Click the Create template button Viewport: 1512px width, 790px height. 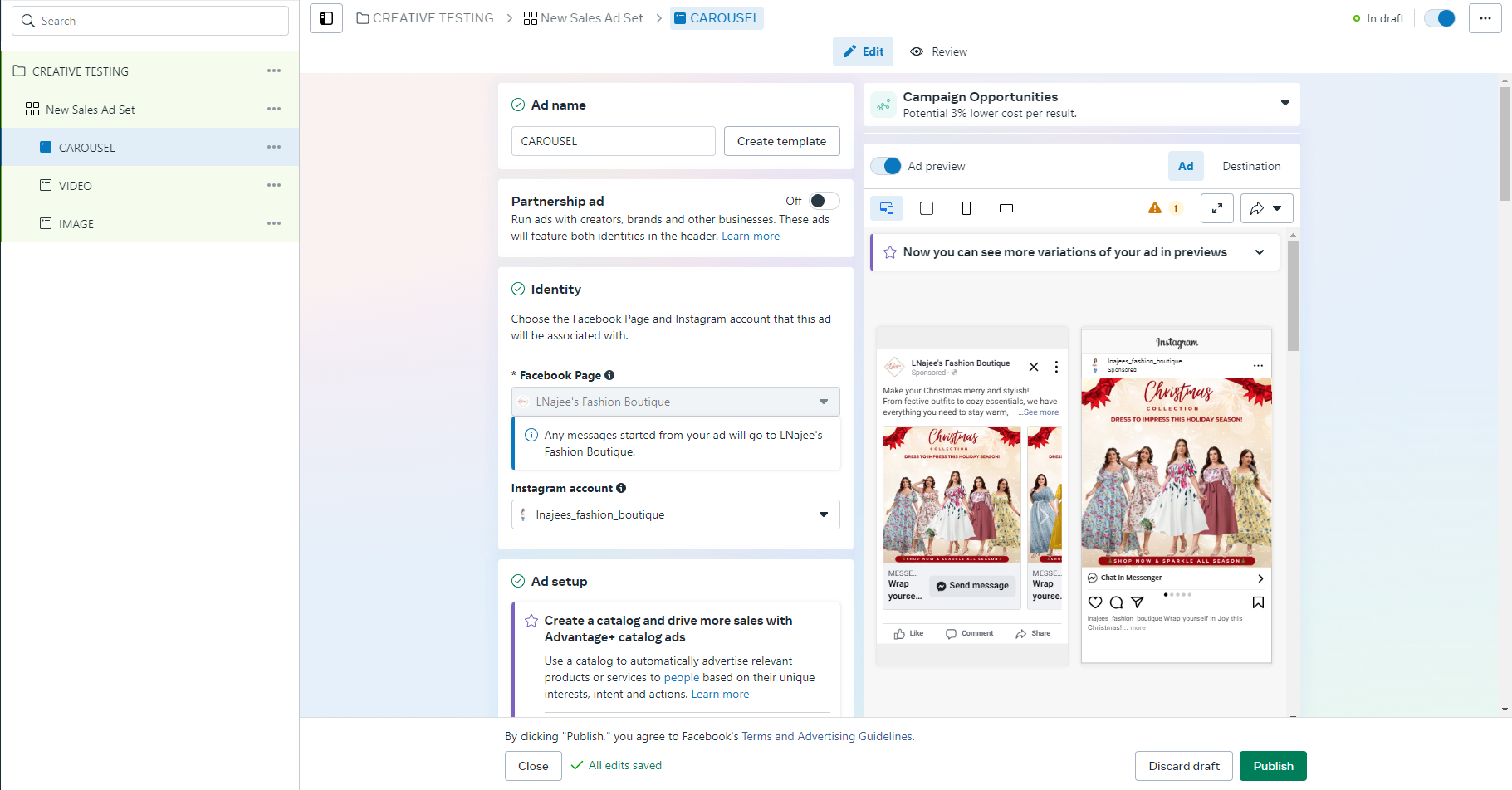pos(782,141)
